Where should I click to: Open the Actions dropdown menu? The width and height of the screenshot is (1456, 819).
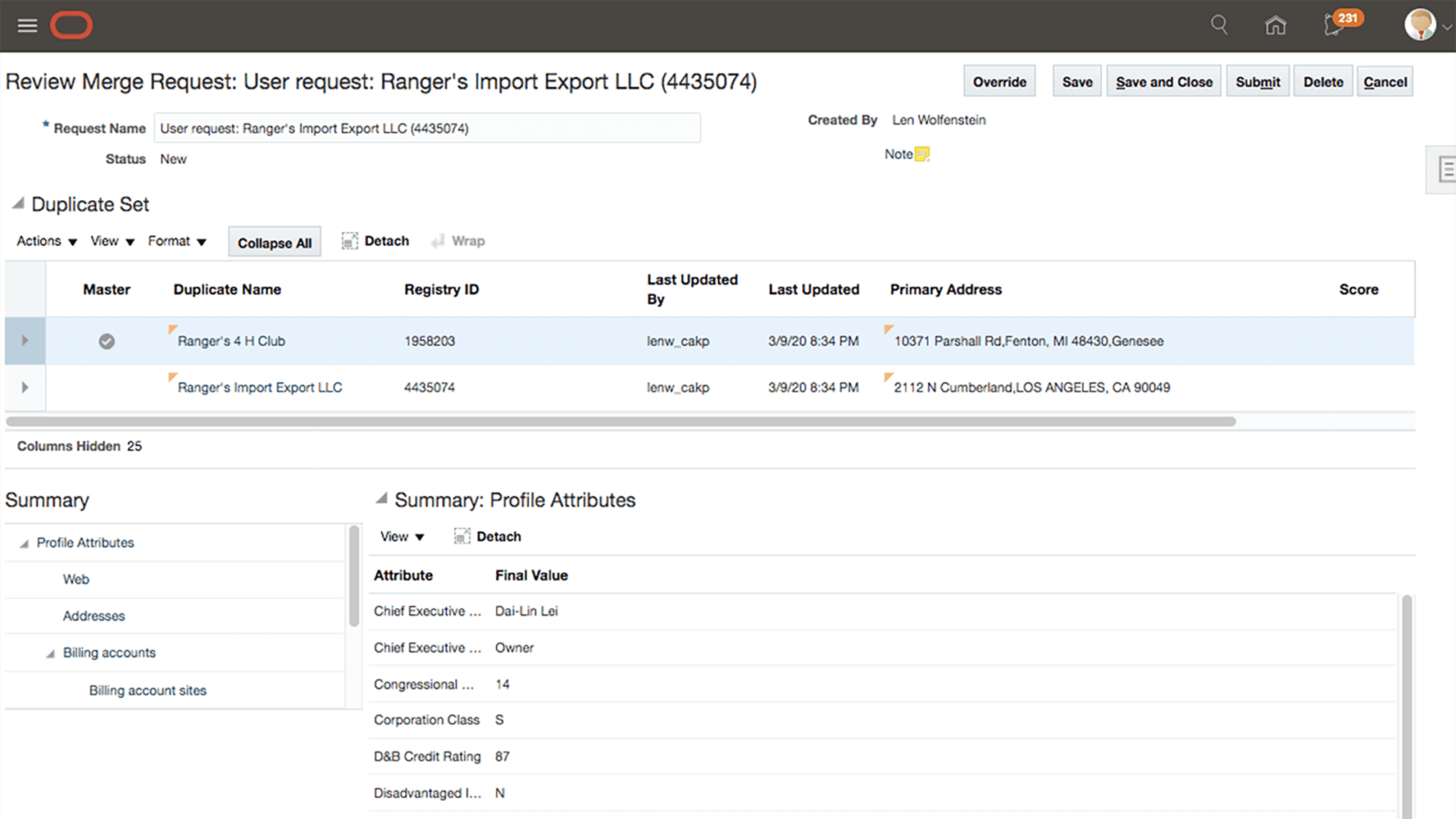click(x=46, y=241)
